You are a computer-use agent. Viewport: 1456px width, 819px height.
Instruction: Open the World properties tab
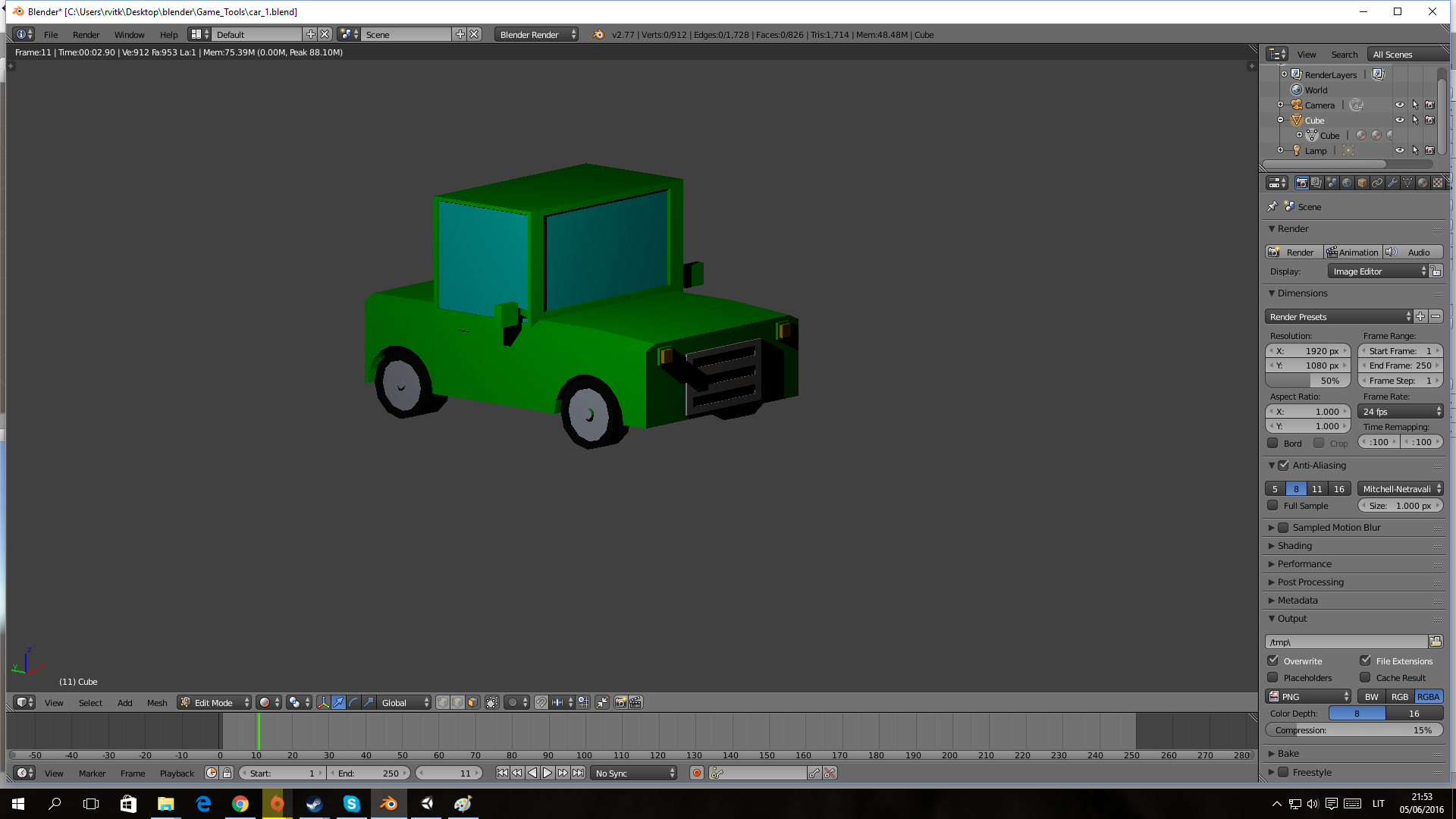pyautogui.click(x=1347, y=183)
